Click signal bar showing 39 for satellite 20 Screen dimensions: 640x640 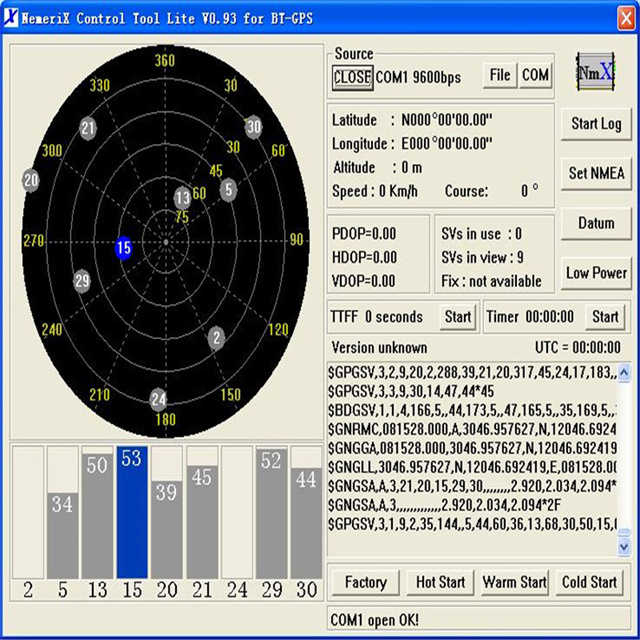(x=167, y=529)
